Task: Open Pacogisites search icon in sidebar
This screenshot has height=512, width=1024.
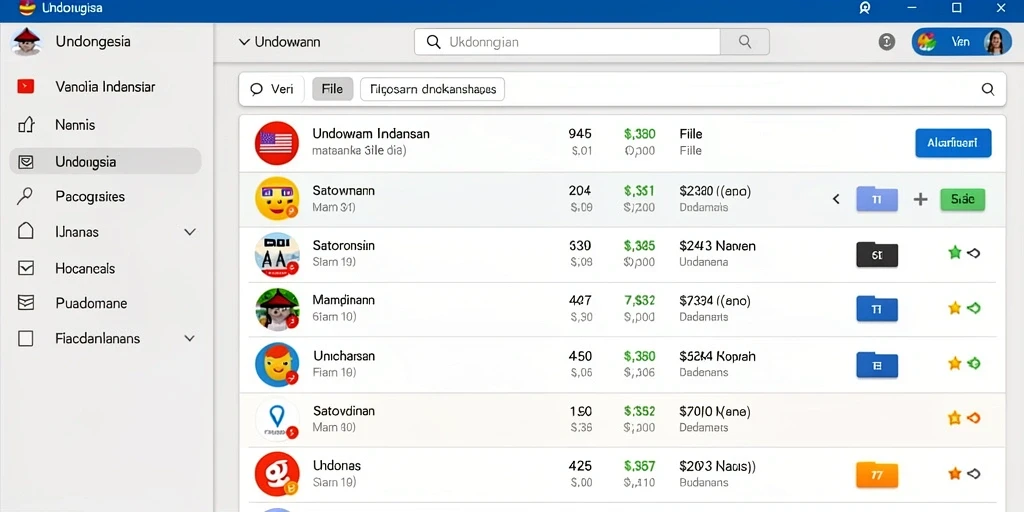Action: [x=25, y=196]
